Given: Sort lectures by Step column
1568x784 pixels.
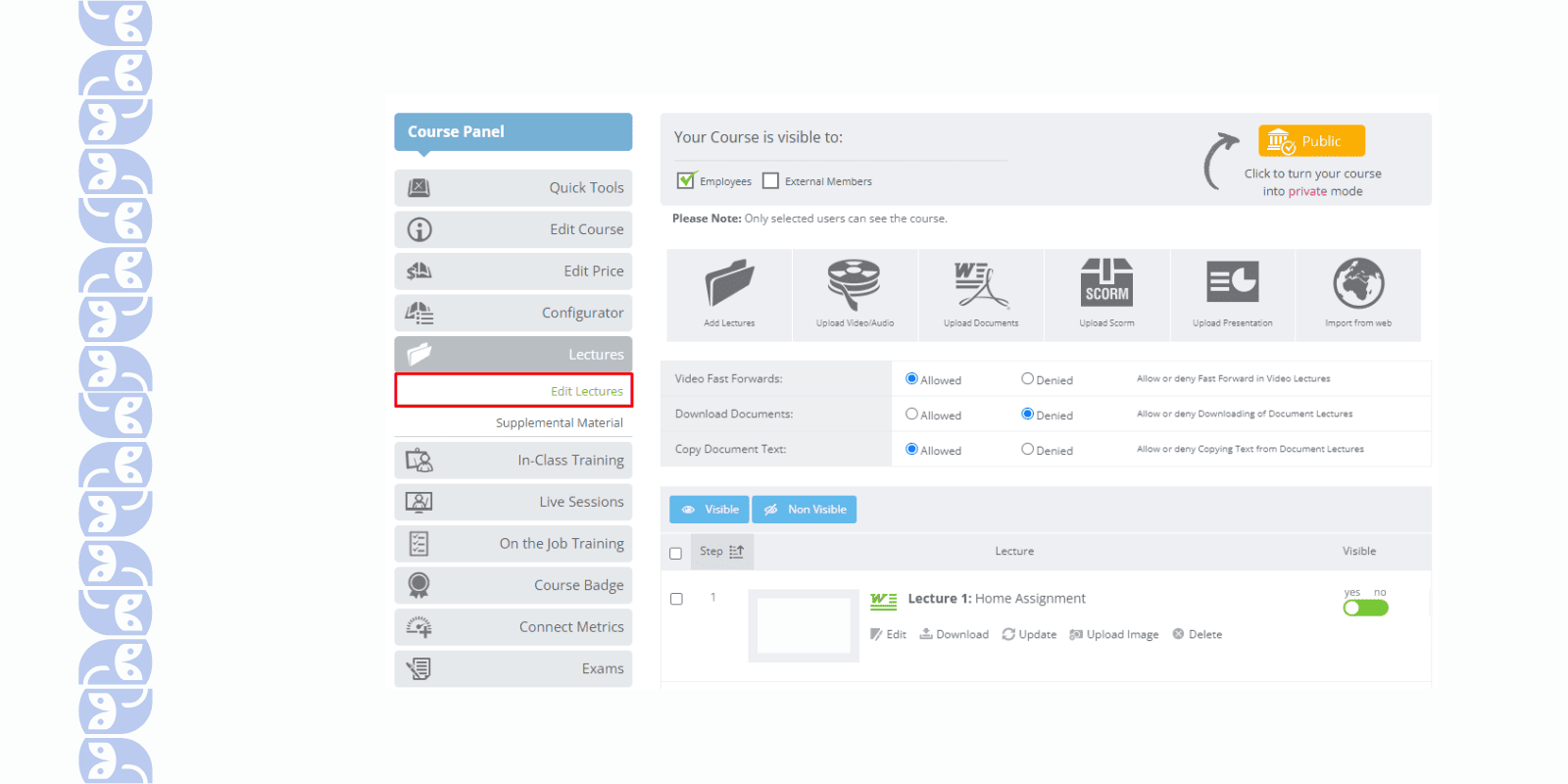Looking at the screenshot, I should coord(722,552).
